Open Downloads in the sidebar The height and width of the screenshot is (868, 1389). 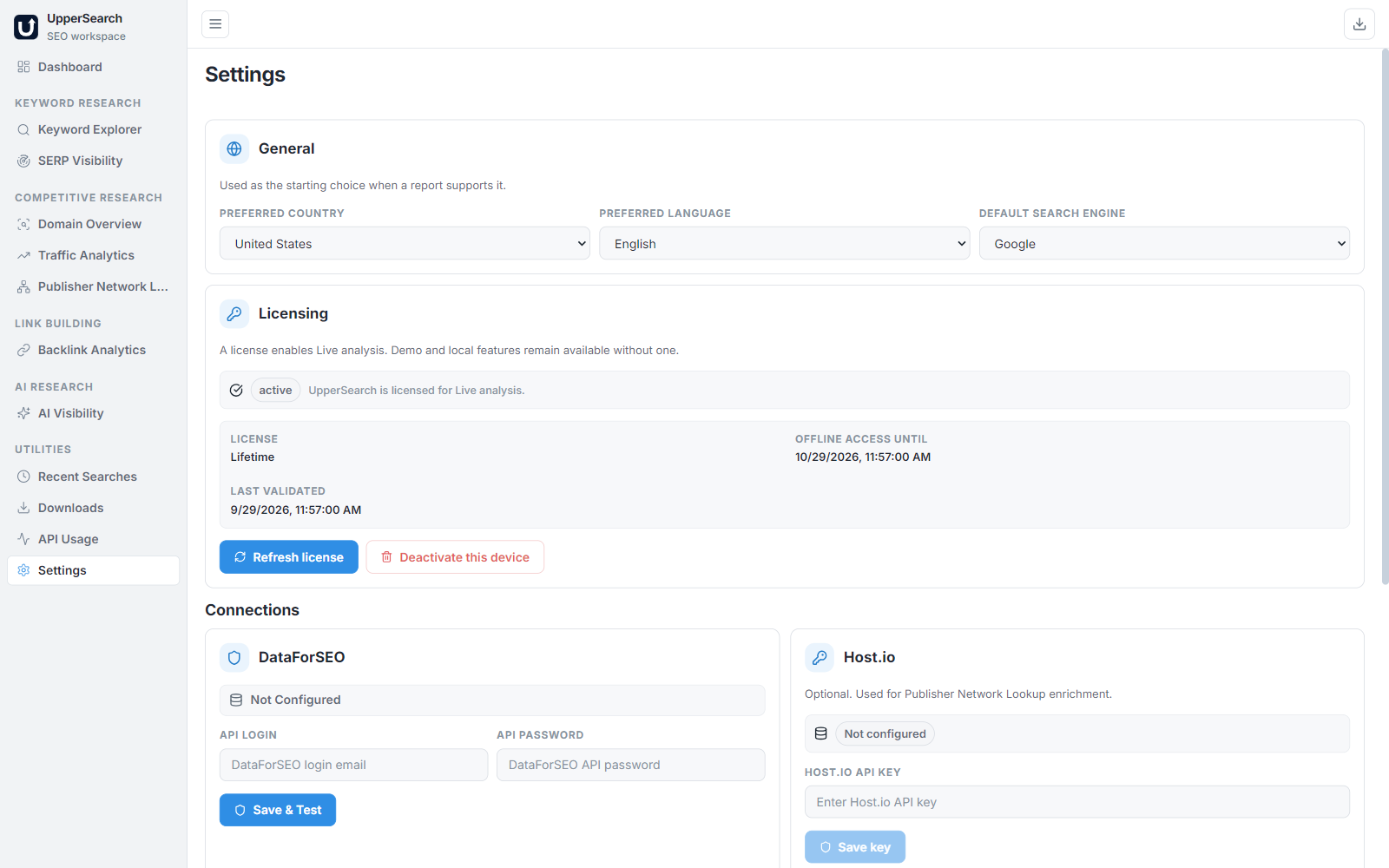point(93,508)
